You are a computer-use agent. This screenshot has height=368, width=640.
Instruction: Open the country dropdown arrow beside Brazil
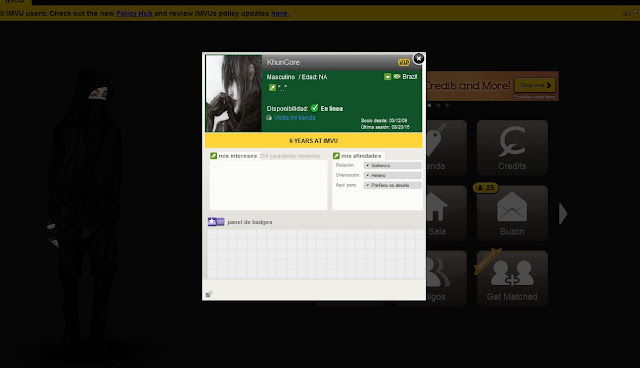coord(387,77)
